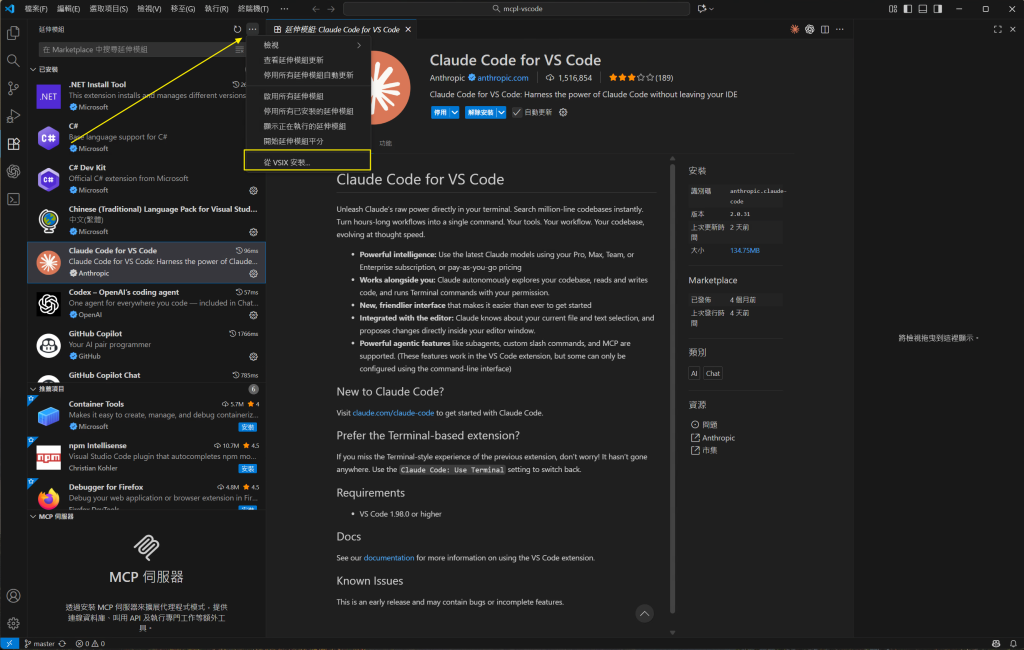Open the 終端機(T) menu
Screen dimensions: 1024x650
pos(252,9)
